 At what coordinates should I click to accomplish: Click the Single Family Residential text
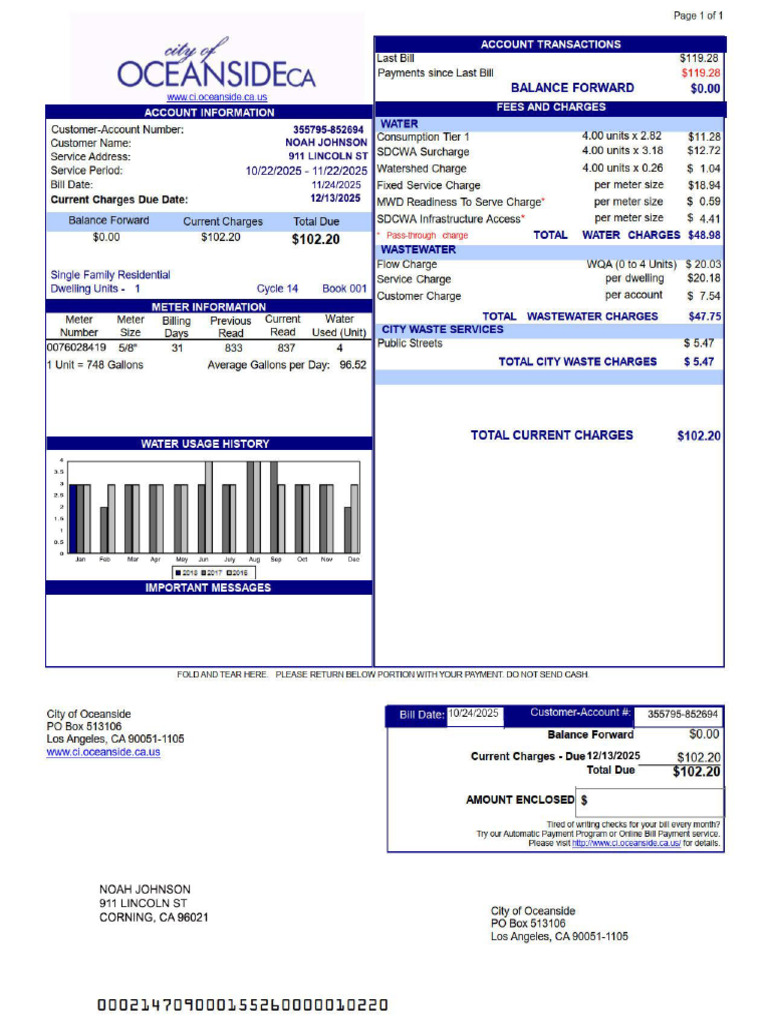(x=110, y=274)
